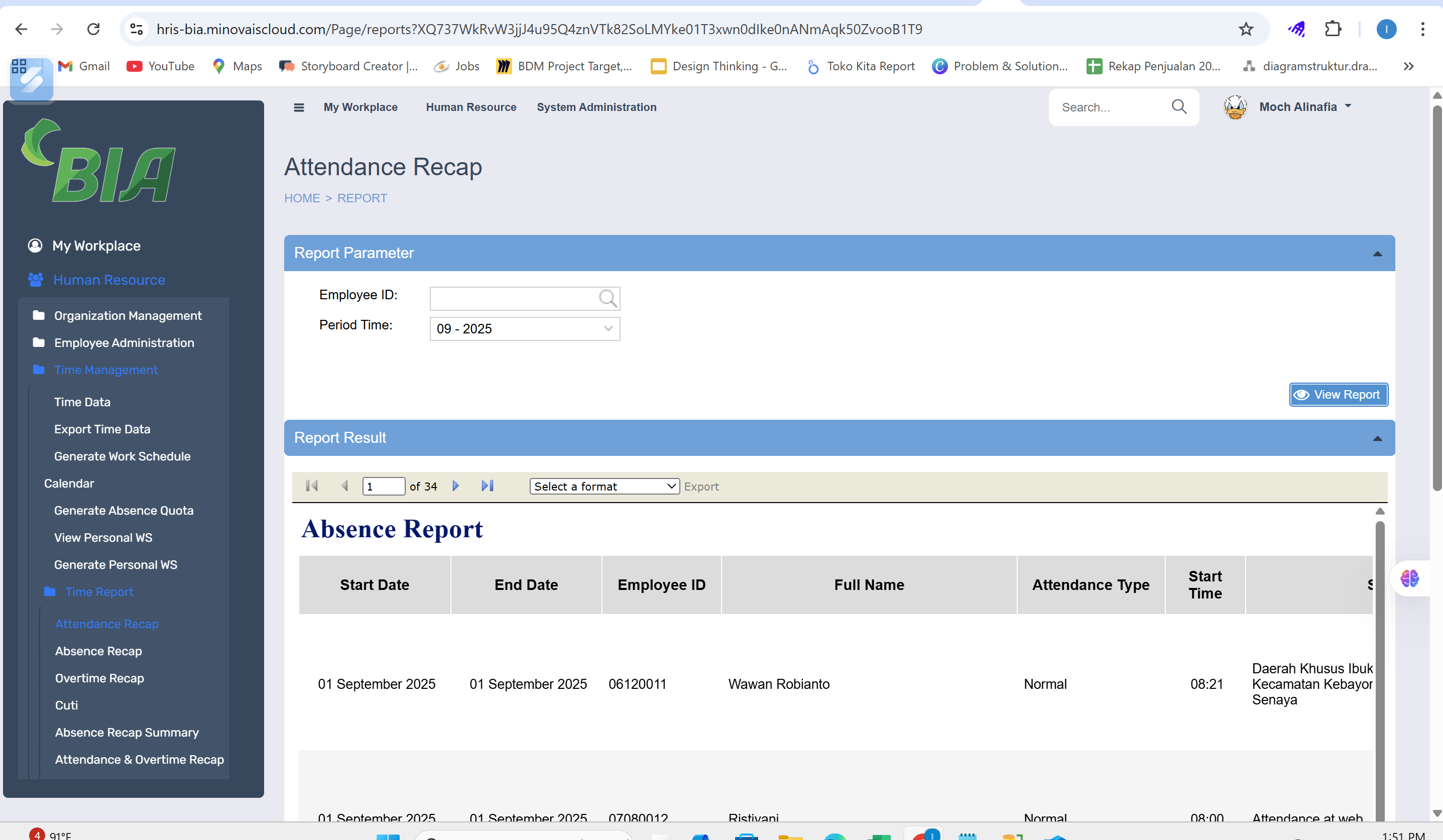The height and width of the screenshot is (840, 1443).
Task: Open the Select a format dropdown
Action: (604, 486)
